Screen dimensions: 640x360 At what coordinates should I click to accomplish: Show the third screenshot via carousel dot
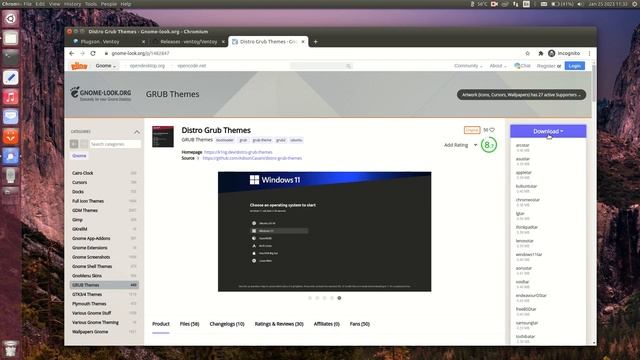pyautogui.click(x=324, y=298)
